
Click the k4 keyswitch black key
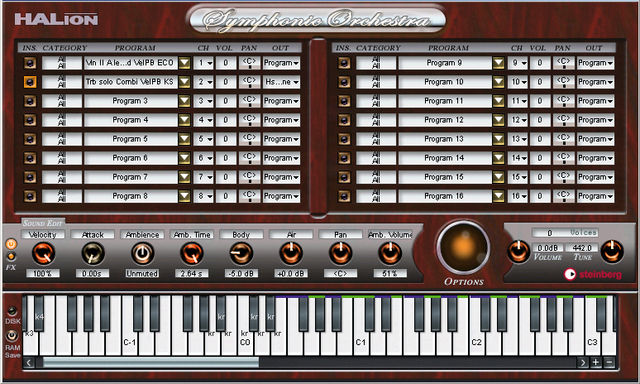click(x=39, y=313)
